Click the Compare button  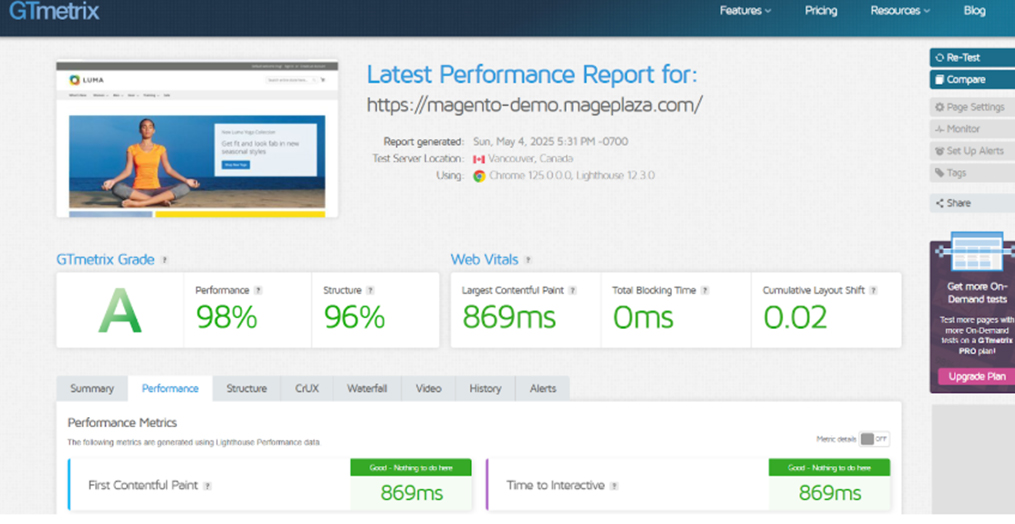tap(972, 80)
